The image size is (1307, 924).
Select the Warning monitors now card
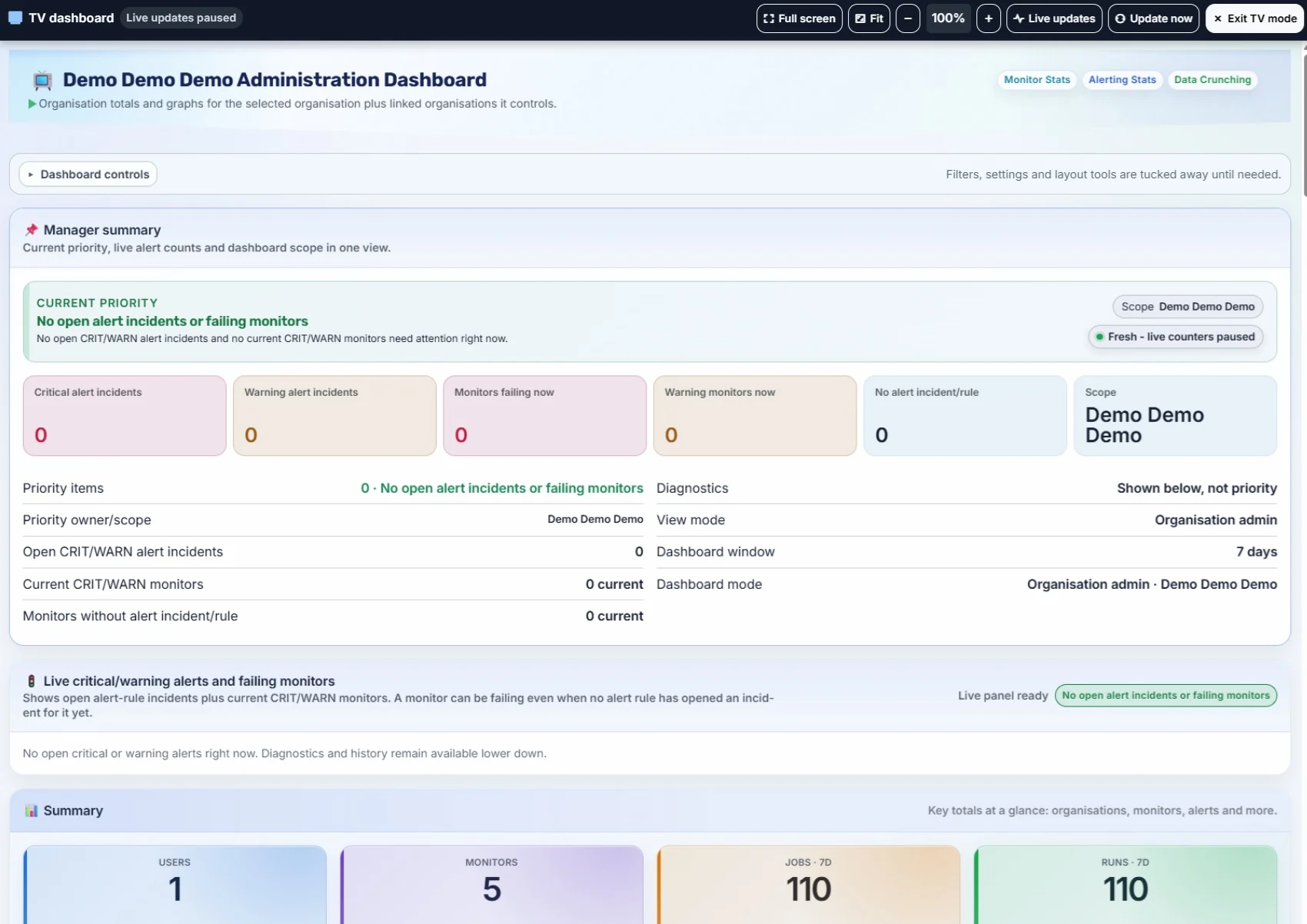pyautogui.click(x=755, y=416)
